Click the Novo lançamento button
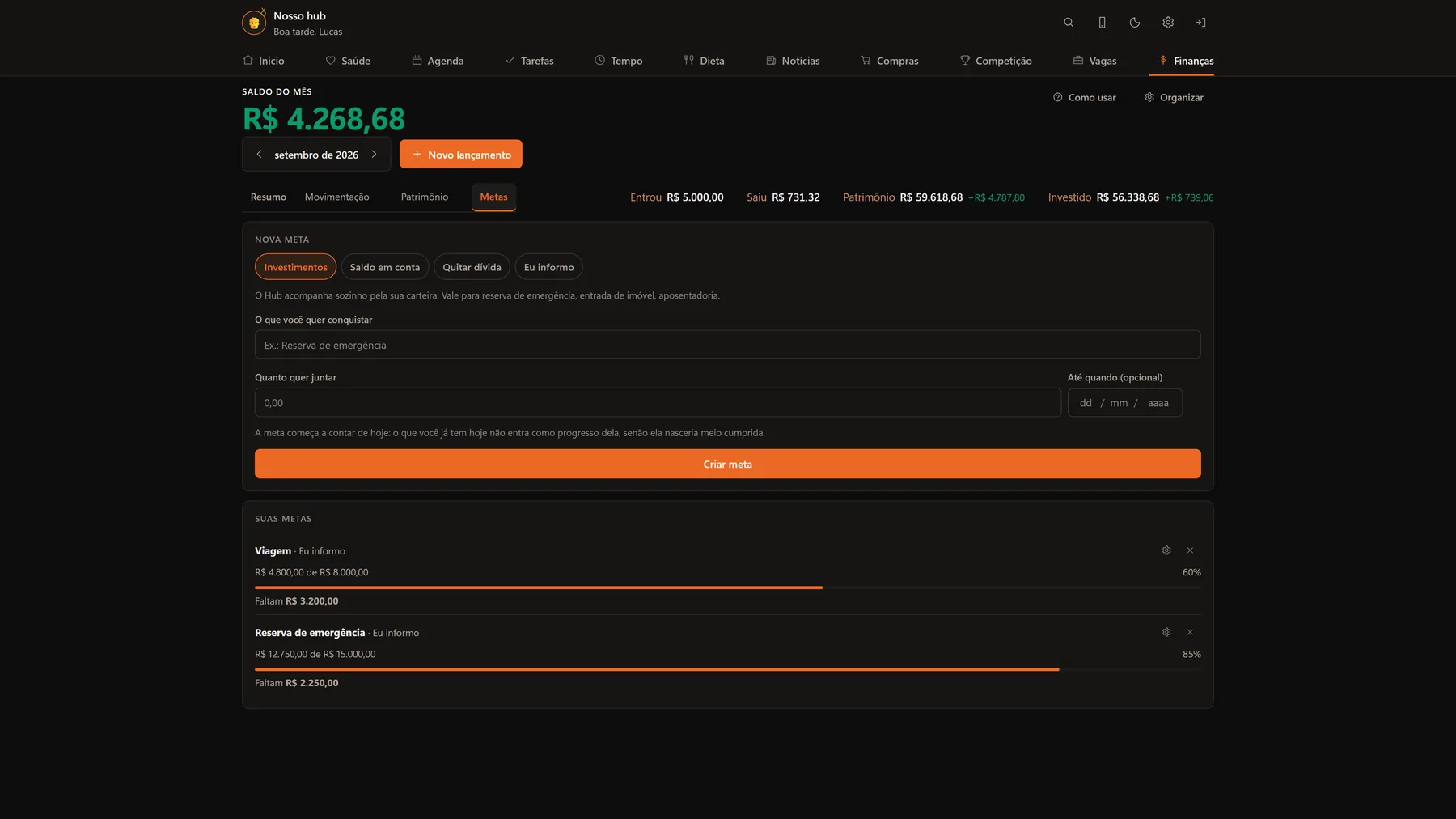 (461, 155)
